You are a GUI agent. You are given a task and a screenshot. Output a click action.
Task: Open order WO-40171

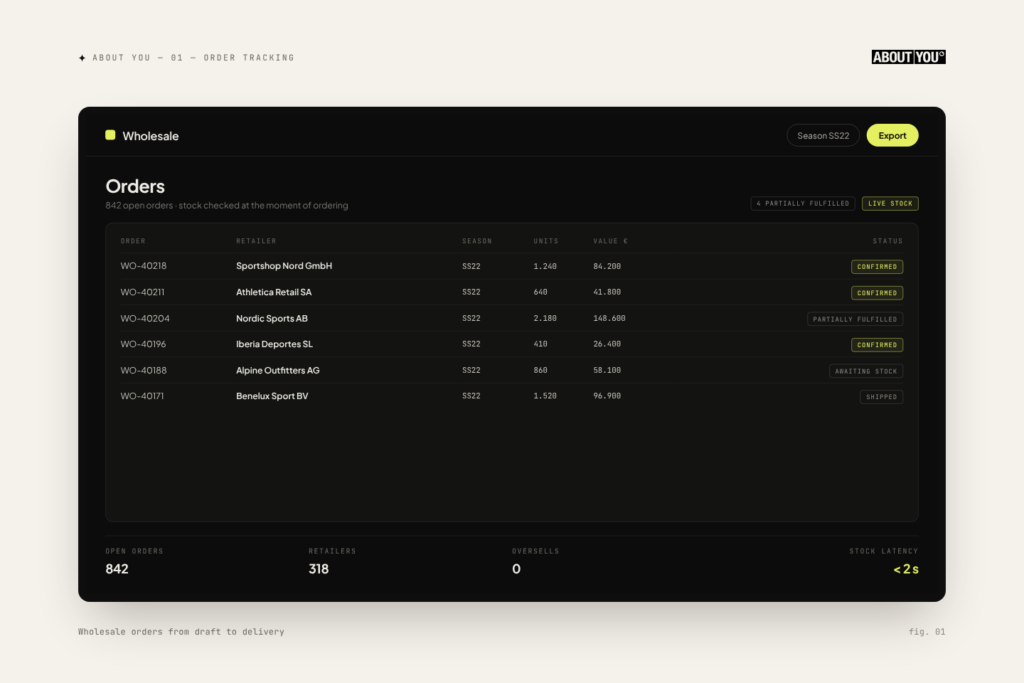142,396
